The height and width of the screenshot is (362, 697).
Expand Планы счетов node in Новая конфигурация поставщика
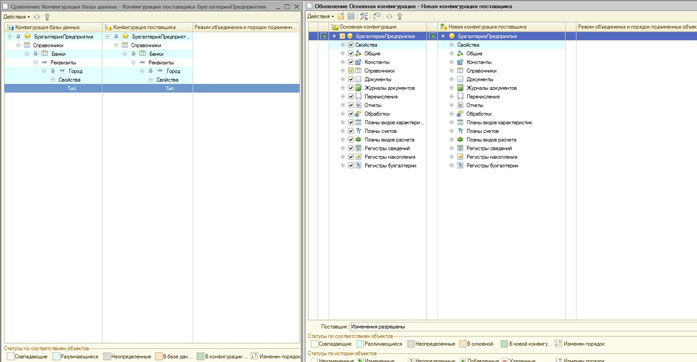452,131
